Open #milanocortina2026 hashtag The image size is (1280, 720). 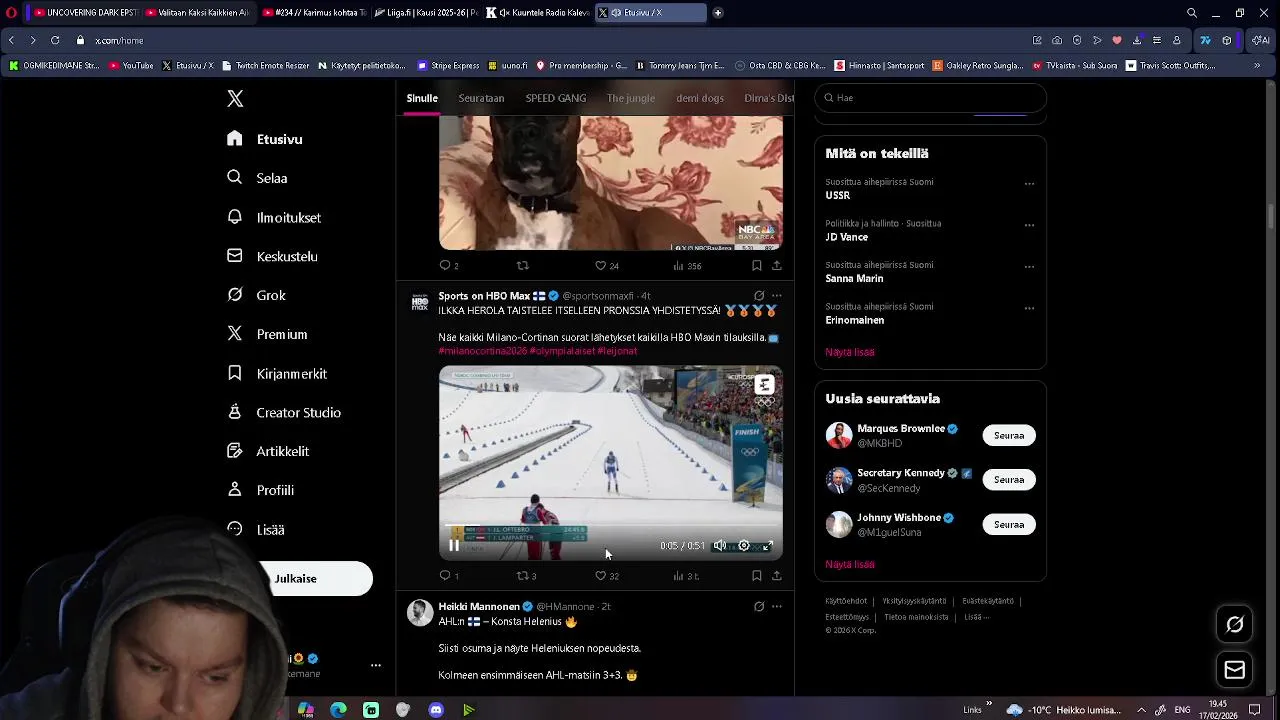click(483, 351)
